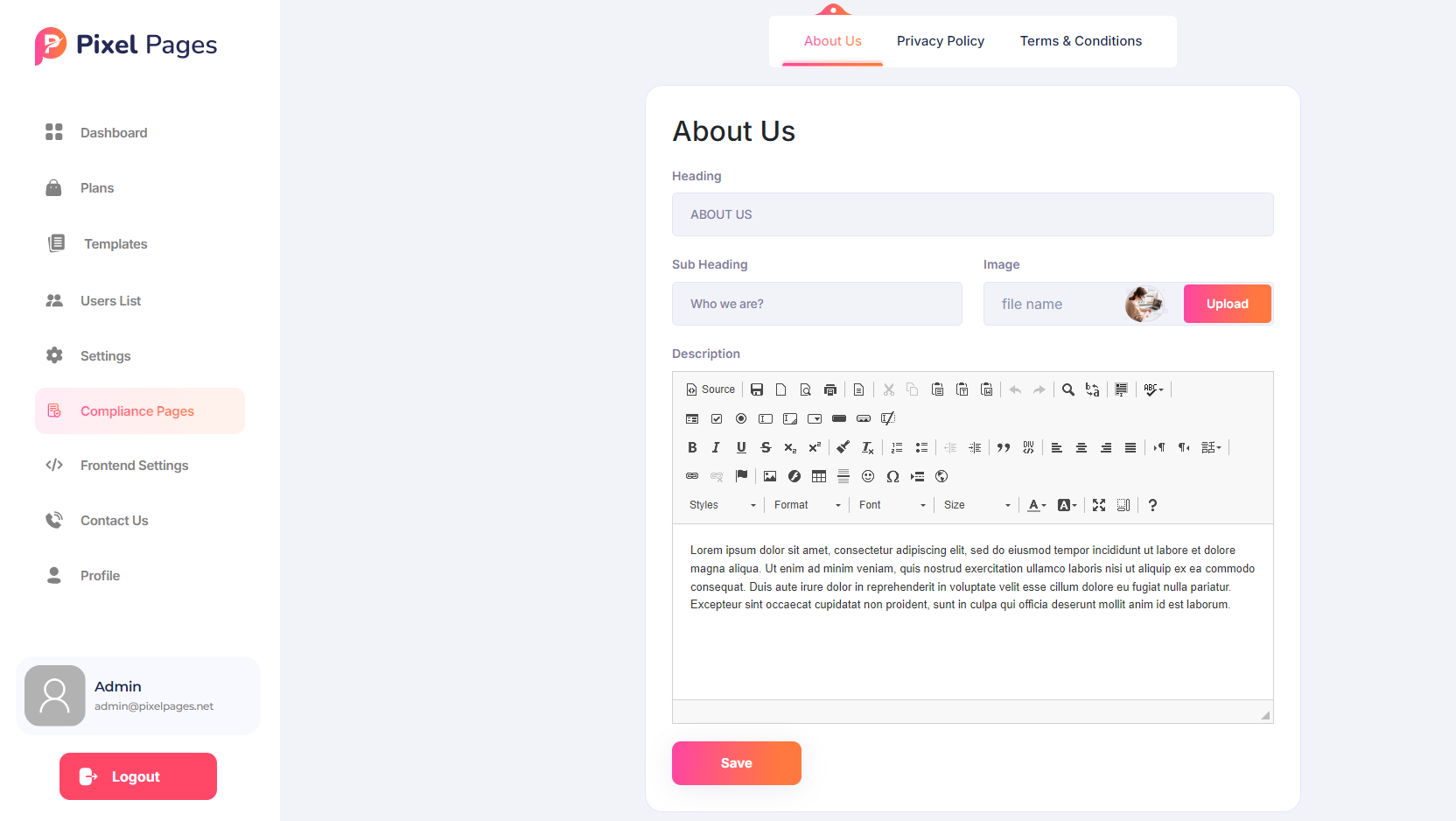Insert a checkbox form element icon
1456x821 pixels.
click(717, 418)
